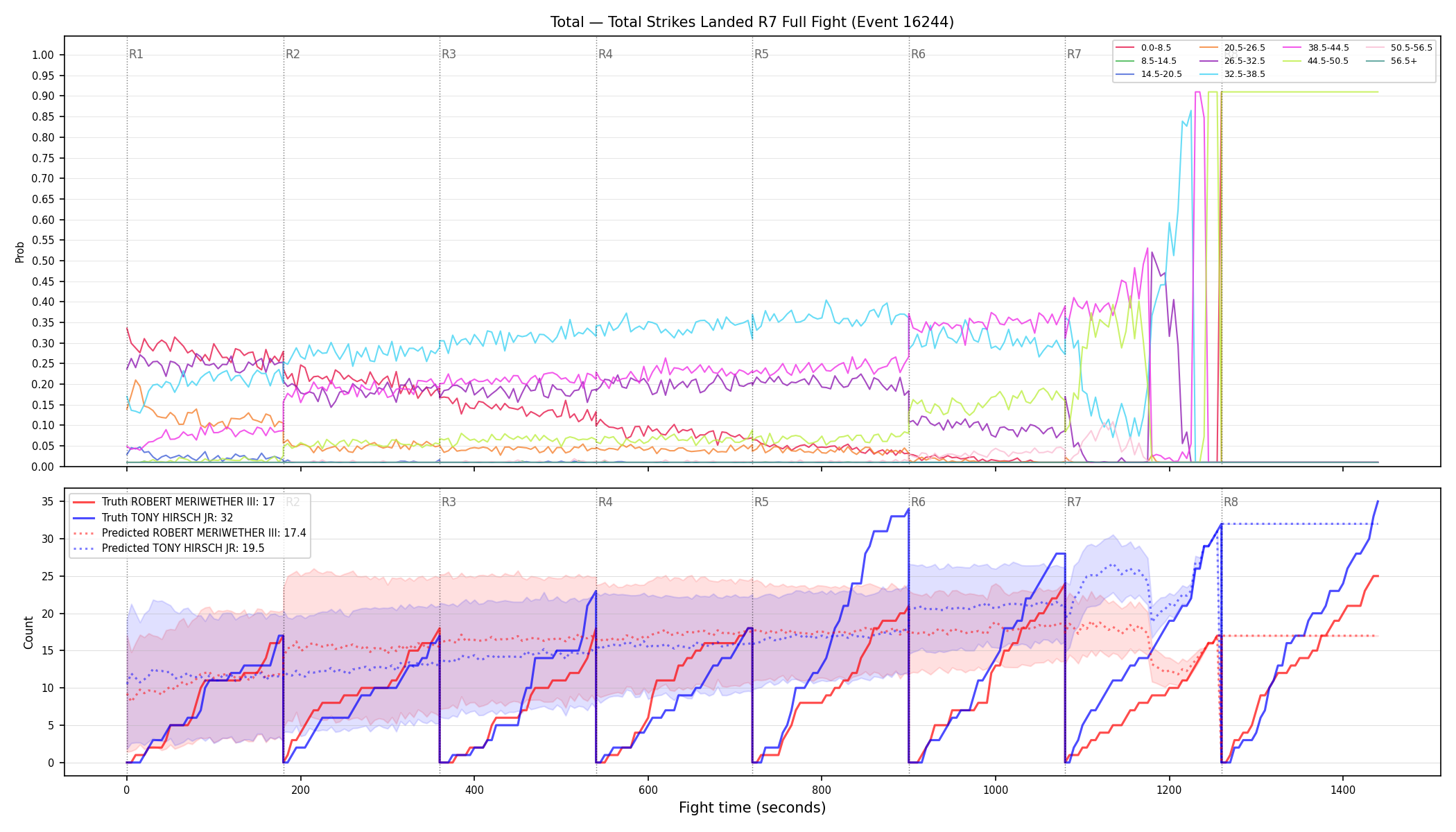Select the R6 marker in the Count chart
This screenshot has width=1456, height=832.
918,502
